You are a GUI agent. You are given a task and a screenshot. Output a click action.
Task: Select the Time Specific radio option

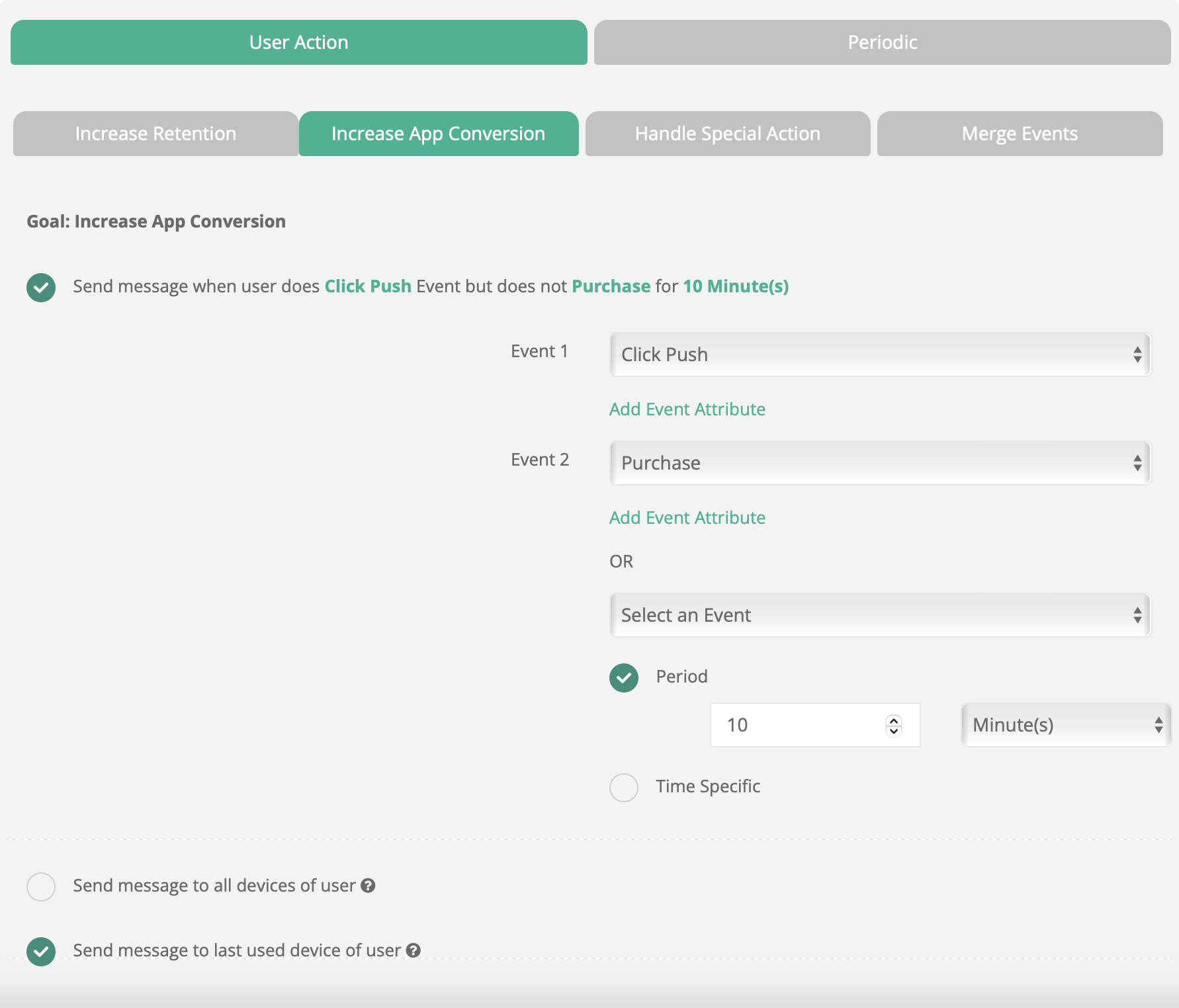(624, 787)
